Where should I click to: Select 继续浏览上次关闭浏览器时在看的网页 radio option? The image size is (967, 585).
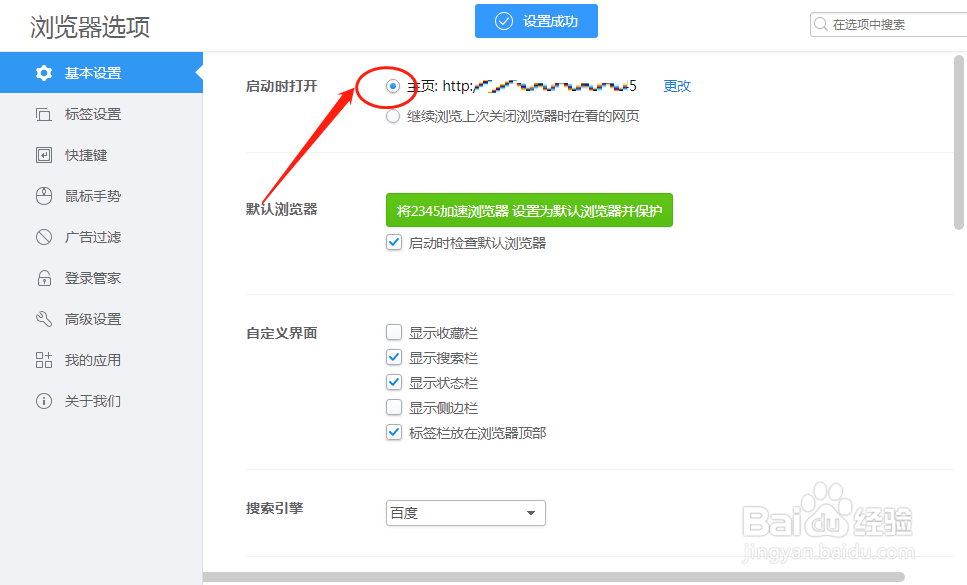(x=393, y=116)
